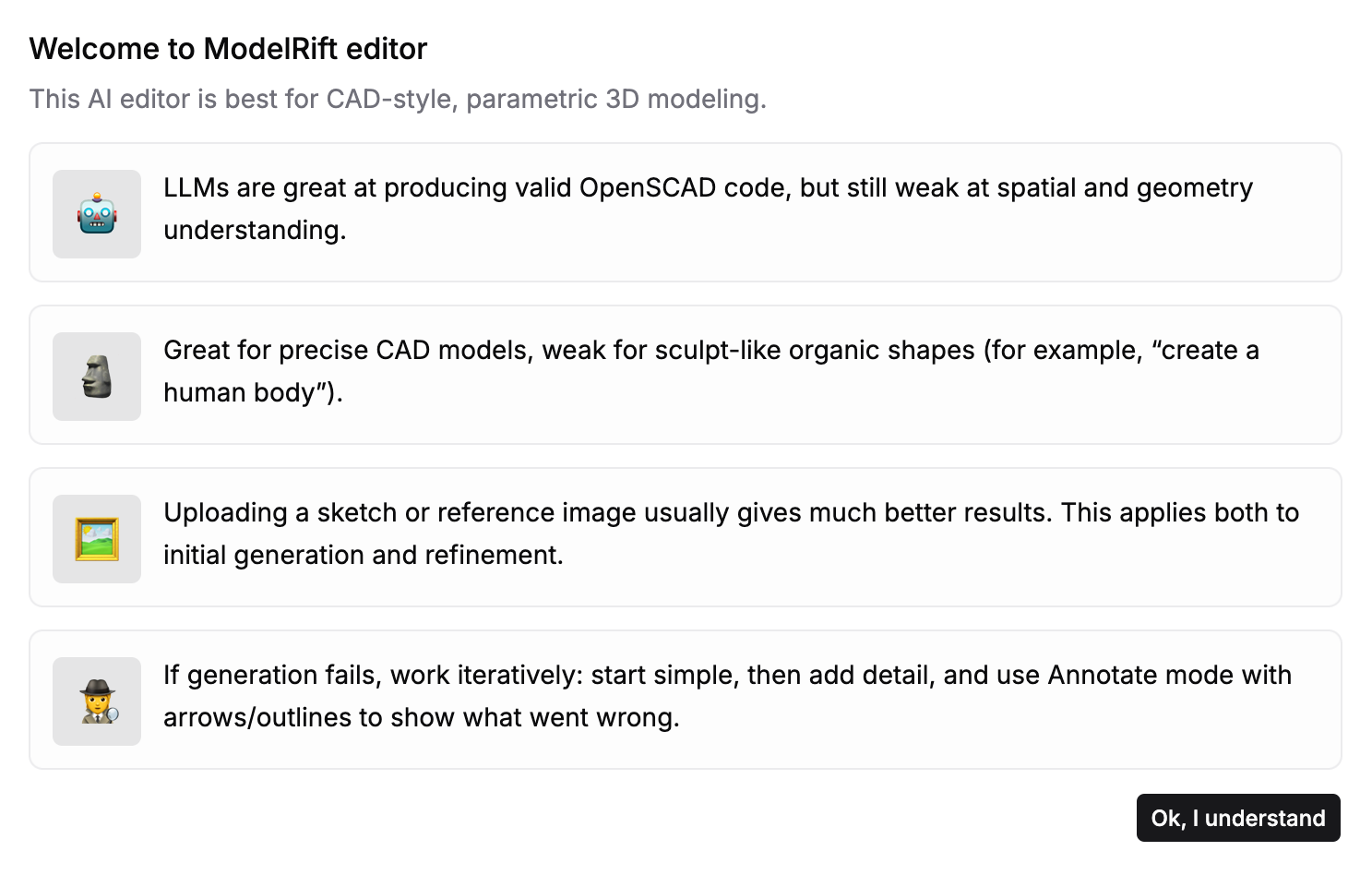Click the words valid OpenSCAD code

tap(650, 187)
